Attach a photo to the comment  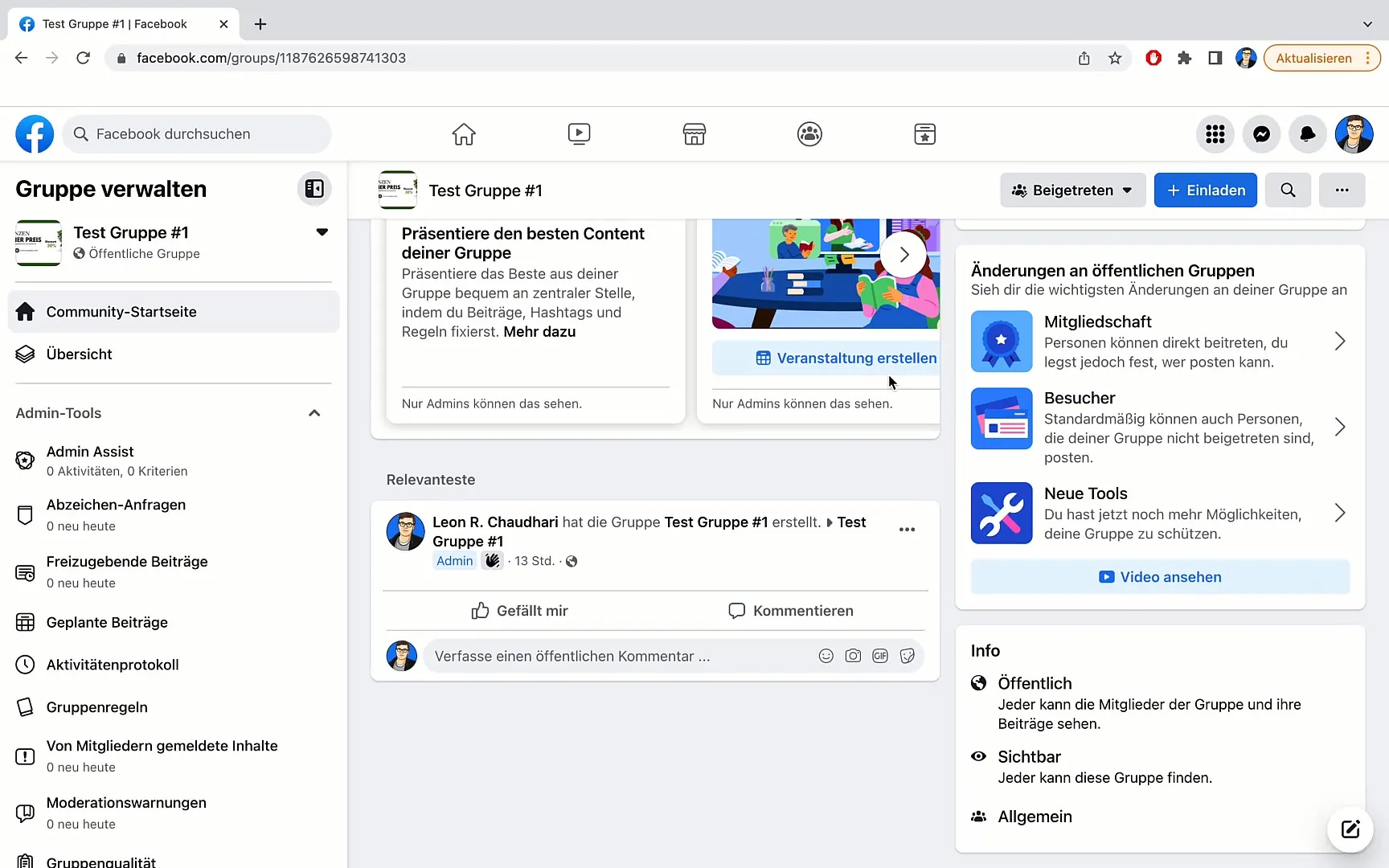coord(853,656)
